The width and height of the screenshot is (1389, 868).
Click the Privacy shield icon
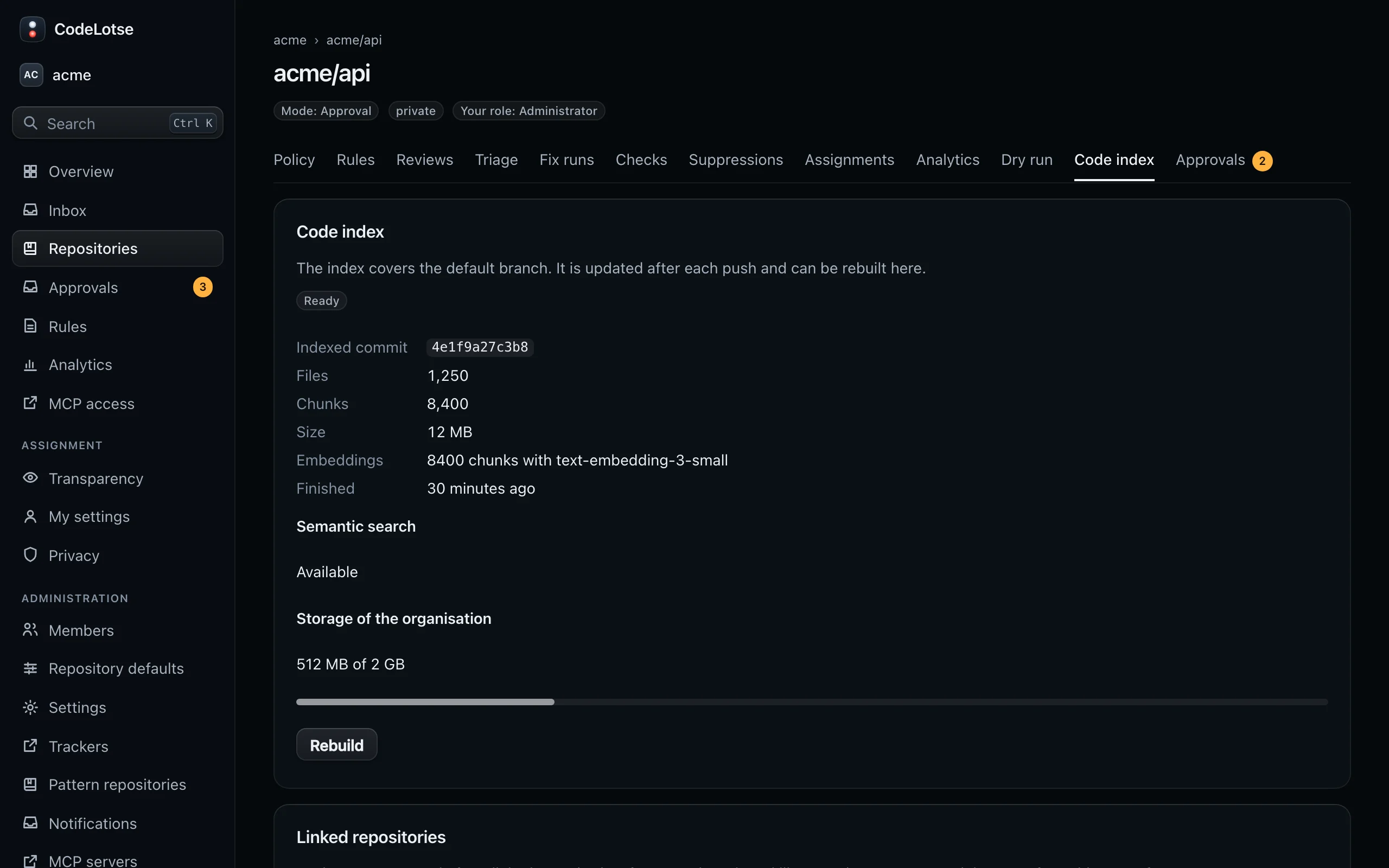[30, 554]
